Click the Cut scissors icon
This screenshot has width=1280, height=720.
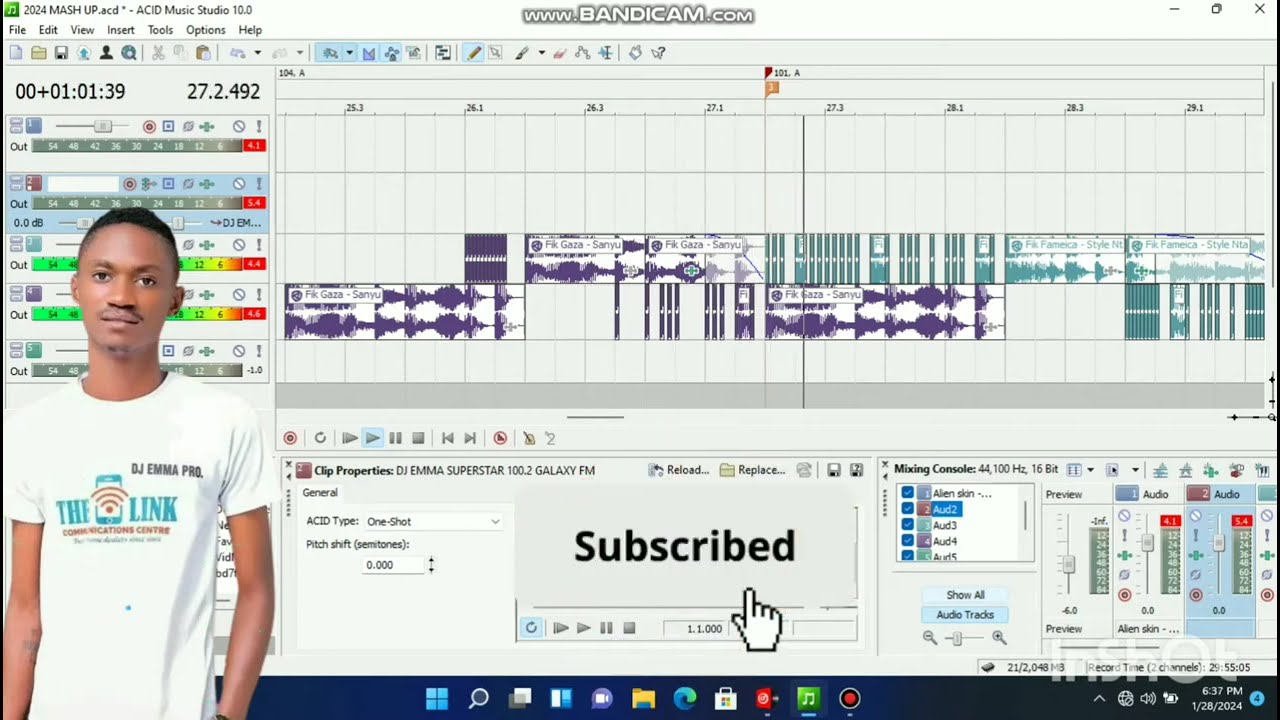[x=157, y=53]
